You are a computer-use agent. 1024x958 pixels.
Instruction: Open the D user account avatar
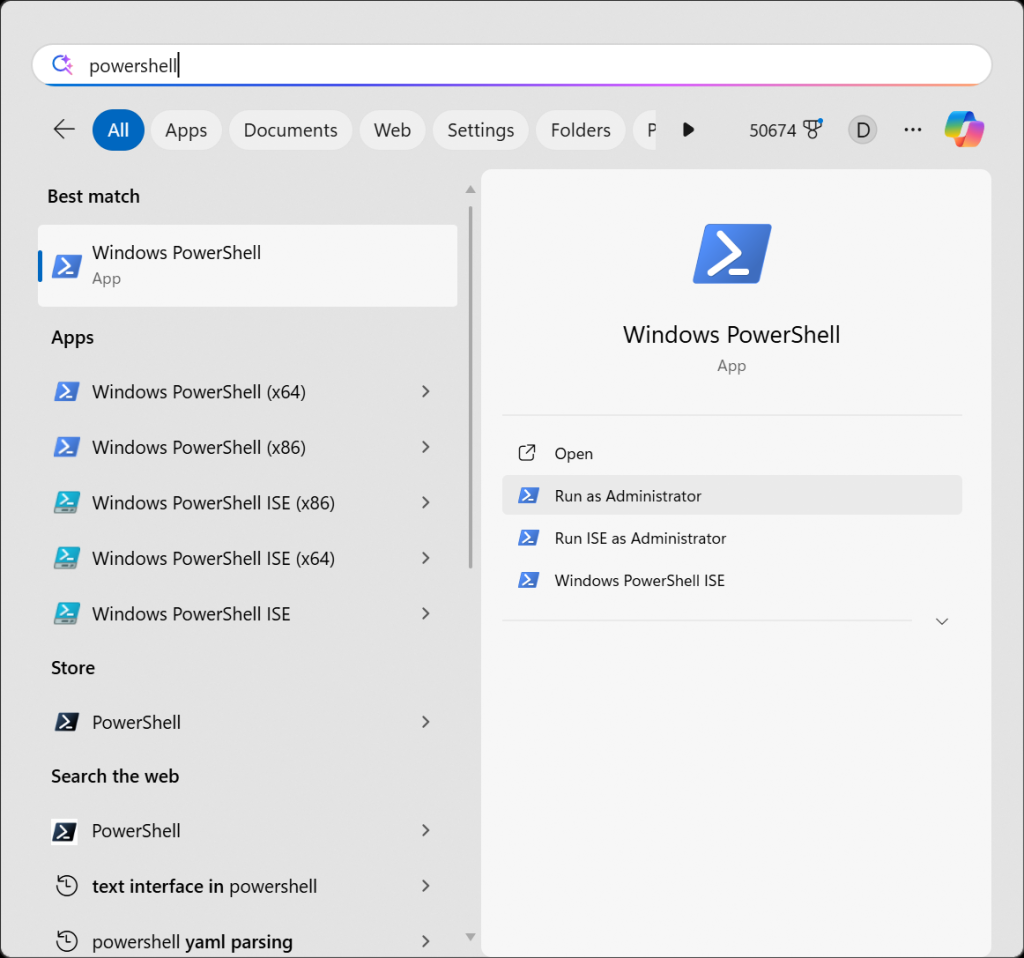coord(862,130)
